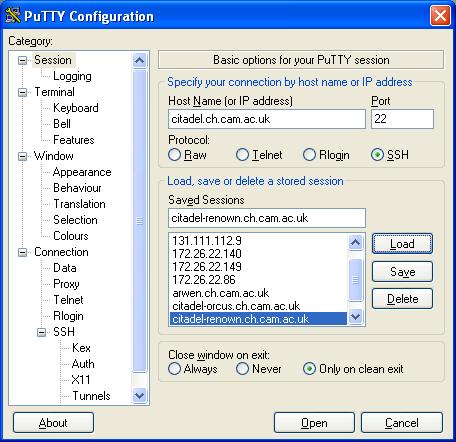Click saved sessions list scroll up arrow
456x442 pixels.
[355, 242]
